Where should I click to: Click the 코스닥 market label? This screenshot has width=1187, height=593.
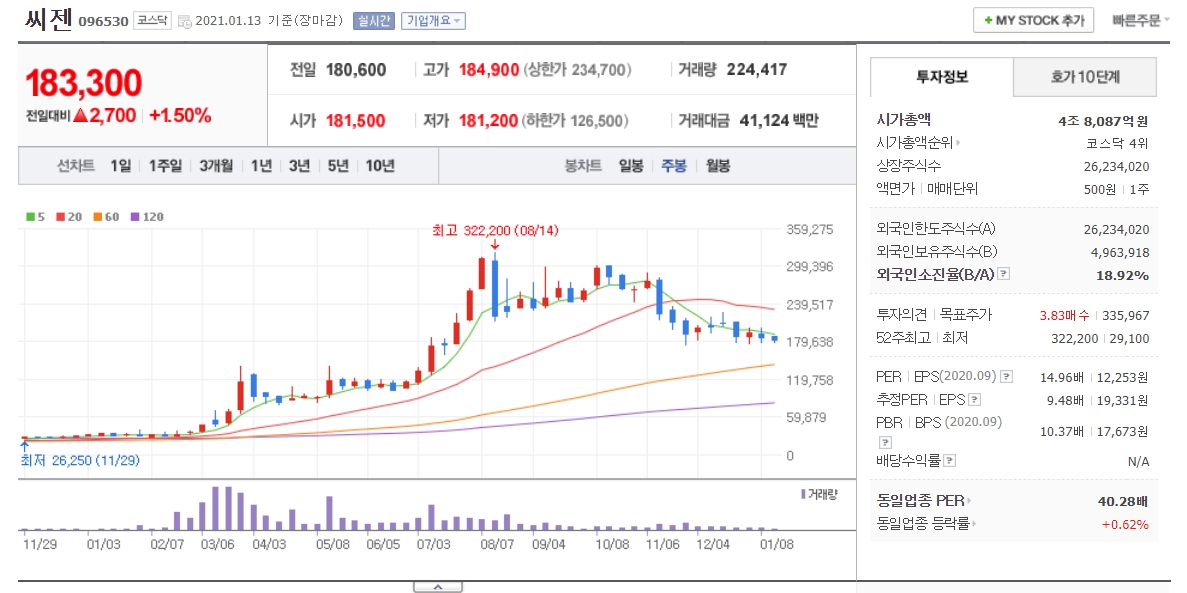click(153, 20)
